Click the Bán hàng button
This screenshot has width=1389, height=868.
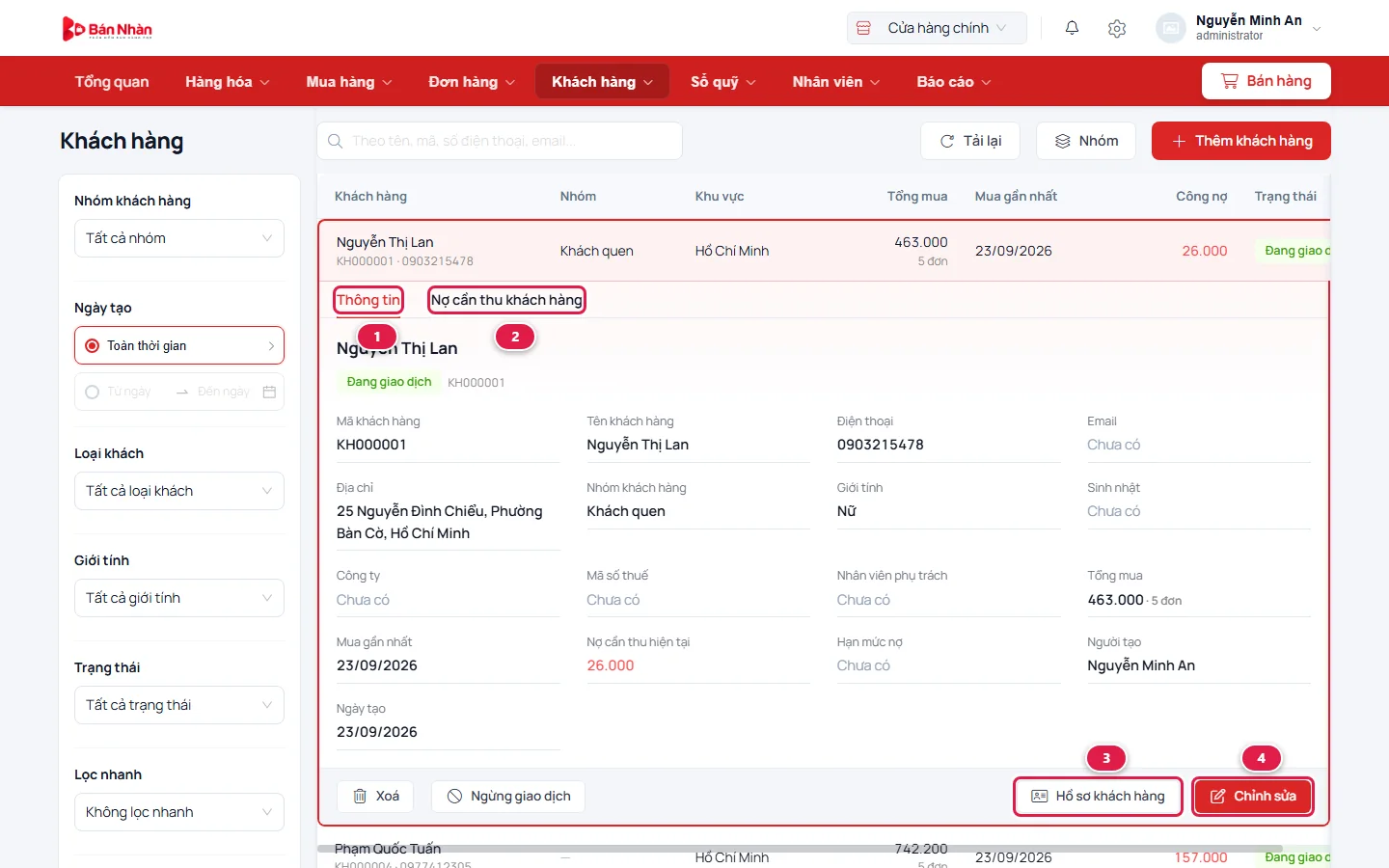click(x=1266, y=81)
